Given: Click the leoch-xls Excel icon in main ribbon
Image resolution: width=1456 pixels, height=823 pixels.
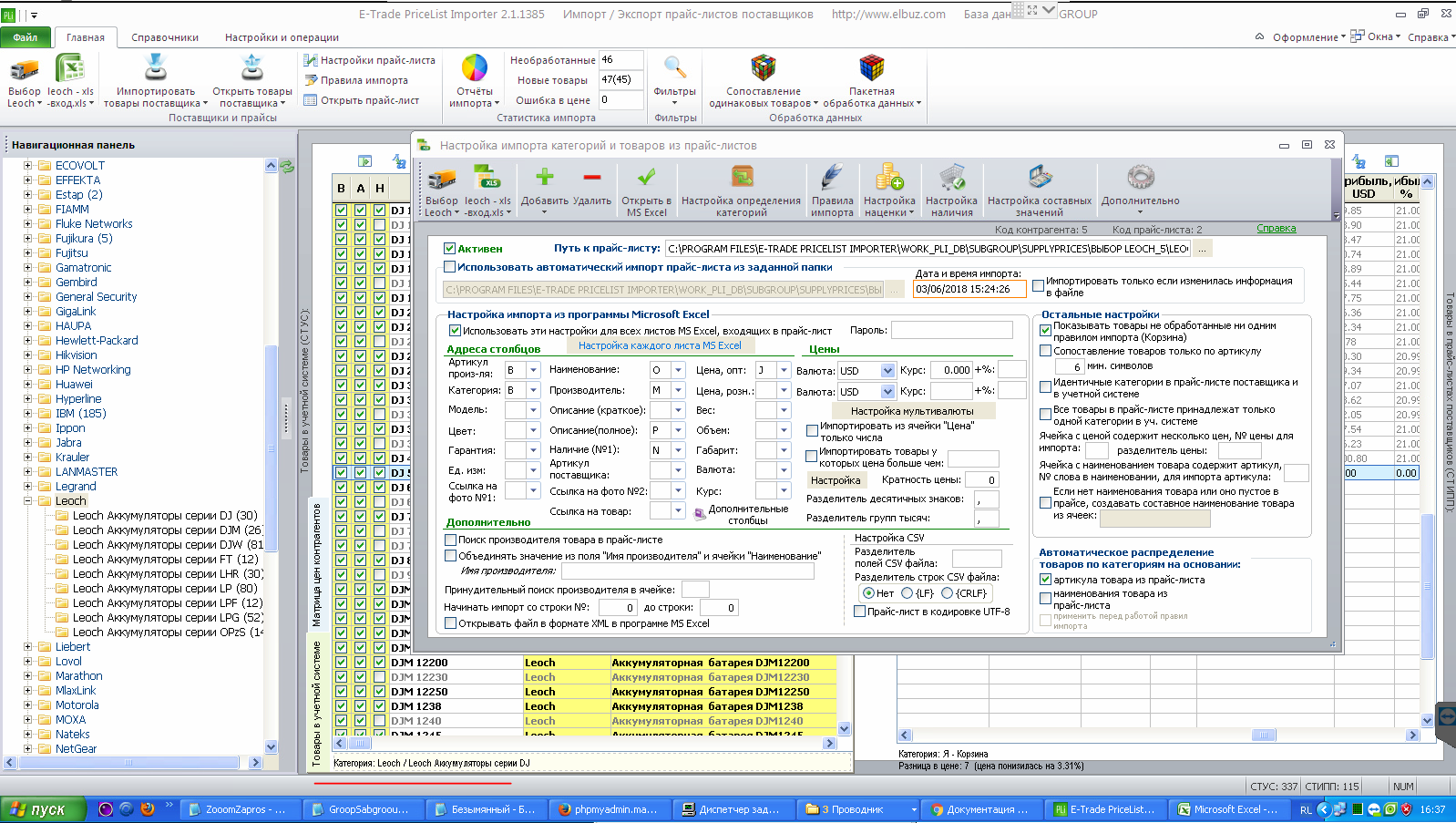Looking at the screenshot, I should 70,69.
